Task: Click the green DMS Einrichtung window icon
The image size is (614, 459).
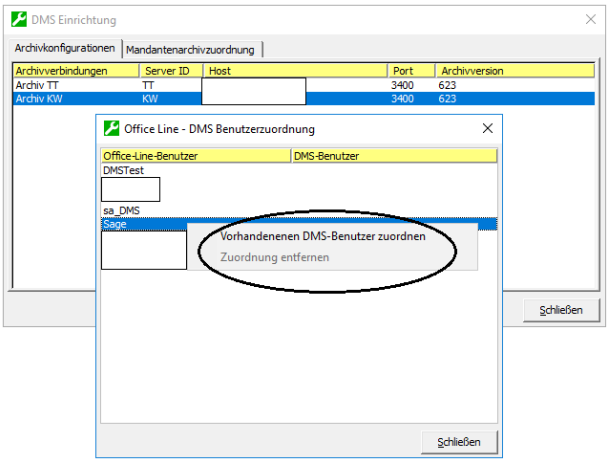Action: coord(18,20)
